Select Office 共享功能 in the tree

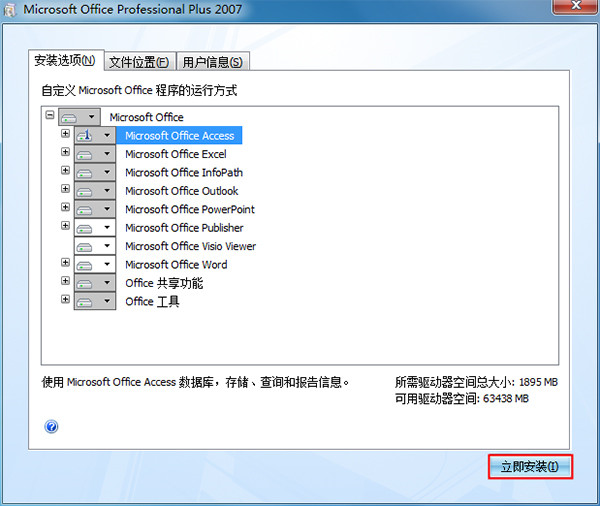point(164,283)
